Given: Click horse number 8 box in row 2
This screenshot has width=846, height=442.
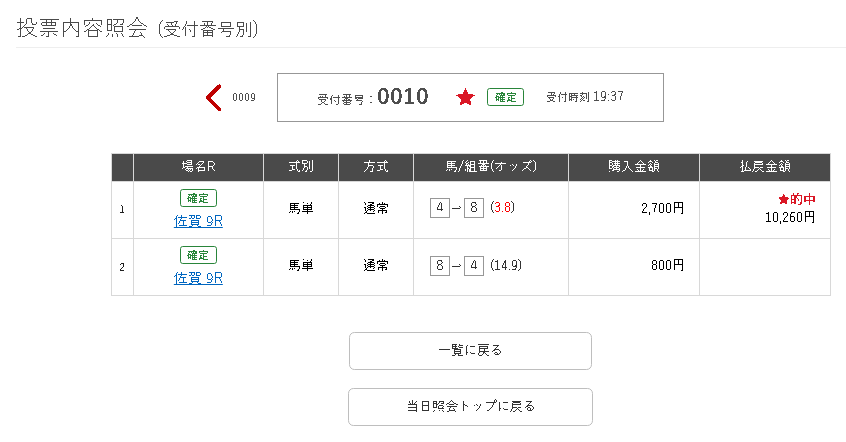Looking at the screenshot, I should 440,266.
